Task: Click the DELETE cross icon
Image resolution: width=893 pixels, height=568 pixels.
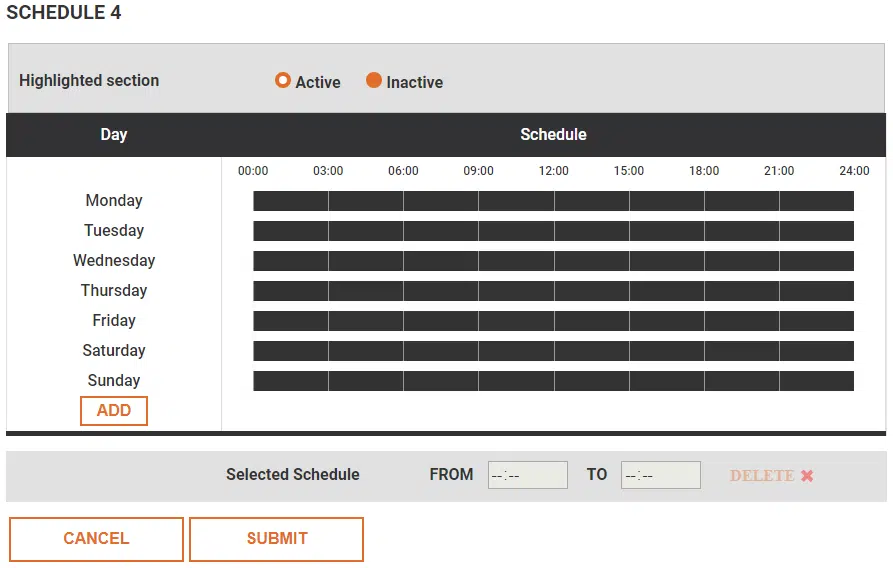Action: [807, 476]
